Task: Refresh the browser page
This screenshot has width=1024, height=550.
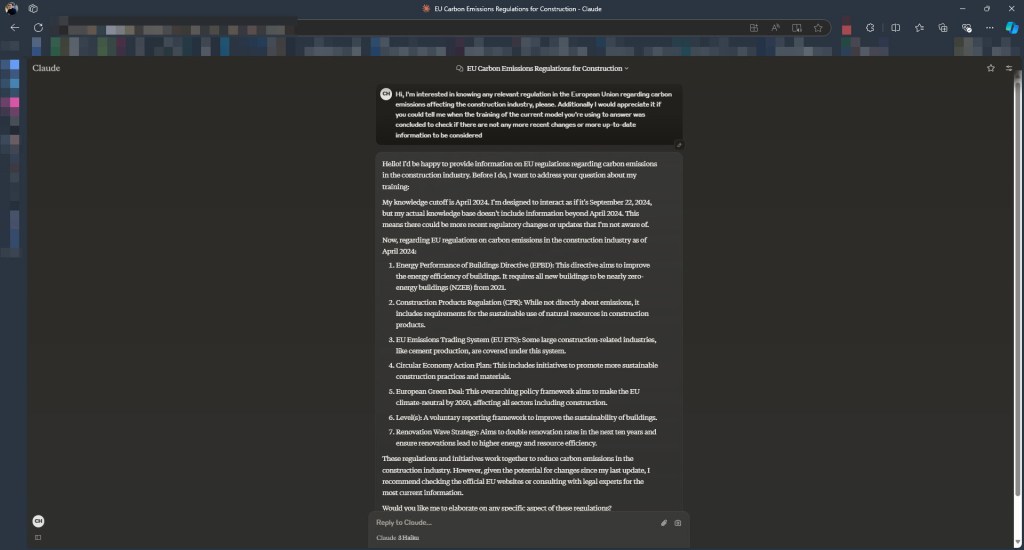Action: 38,27
